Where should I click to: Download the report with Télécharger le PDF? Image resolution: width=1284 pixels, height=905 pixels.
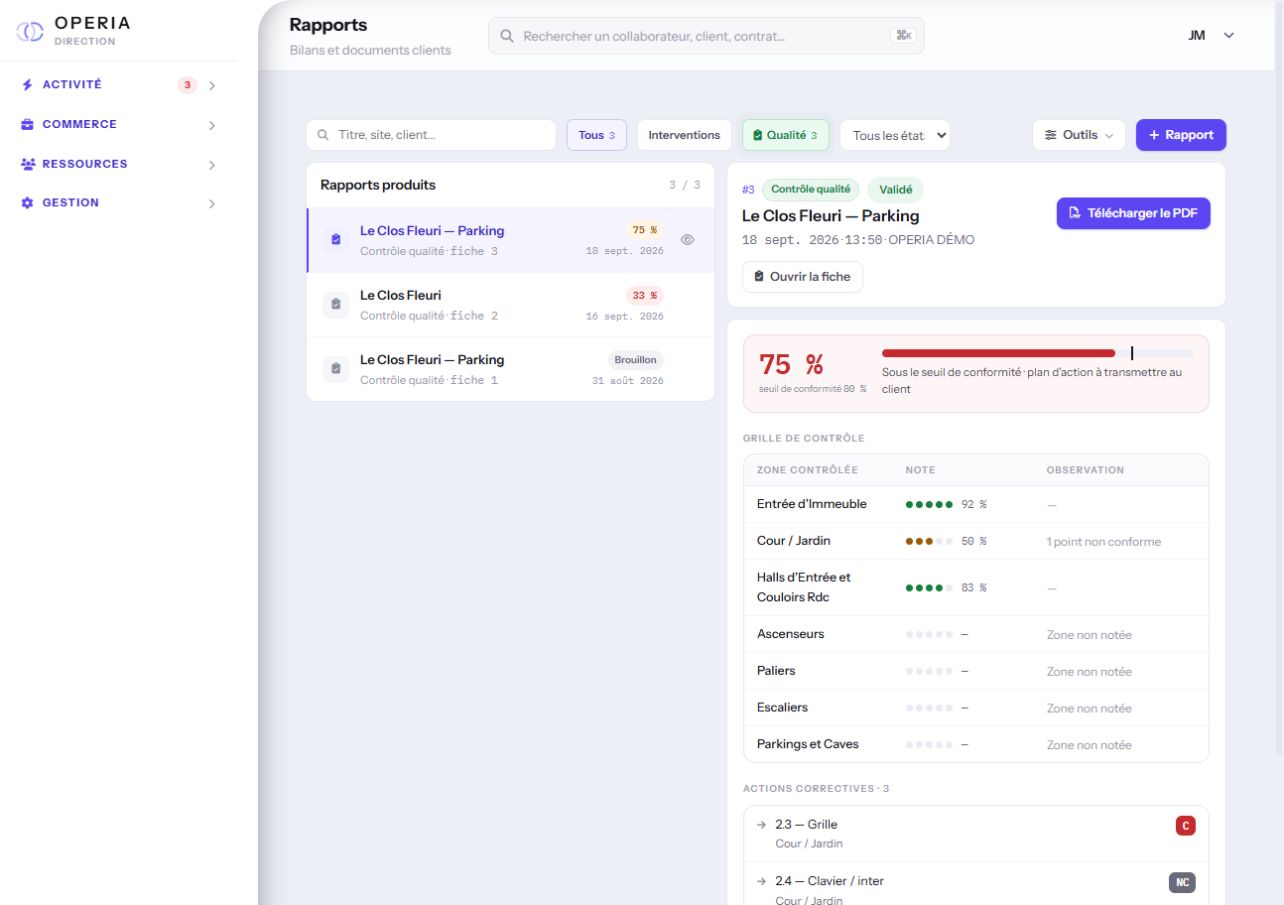point(1133,213)
